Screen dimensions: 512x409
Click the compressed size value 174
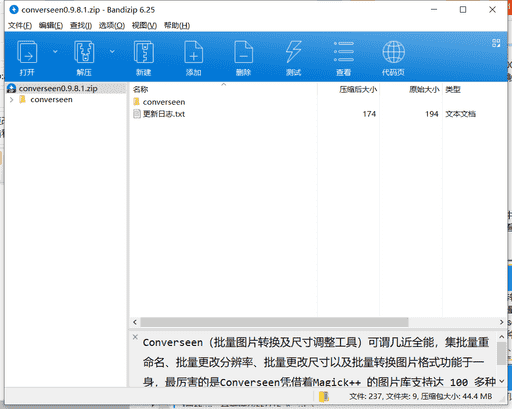click(x=369, y=114)
